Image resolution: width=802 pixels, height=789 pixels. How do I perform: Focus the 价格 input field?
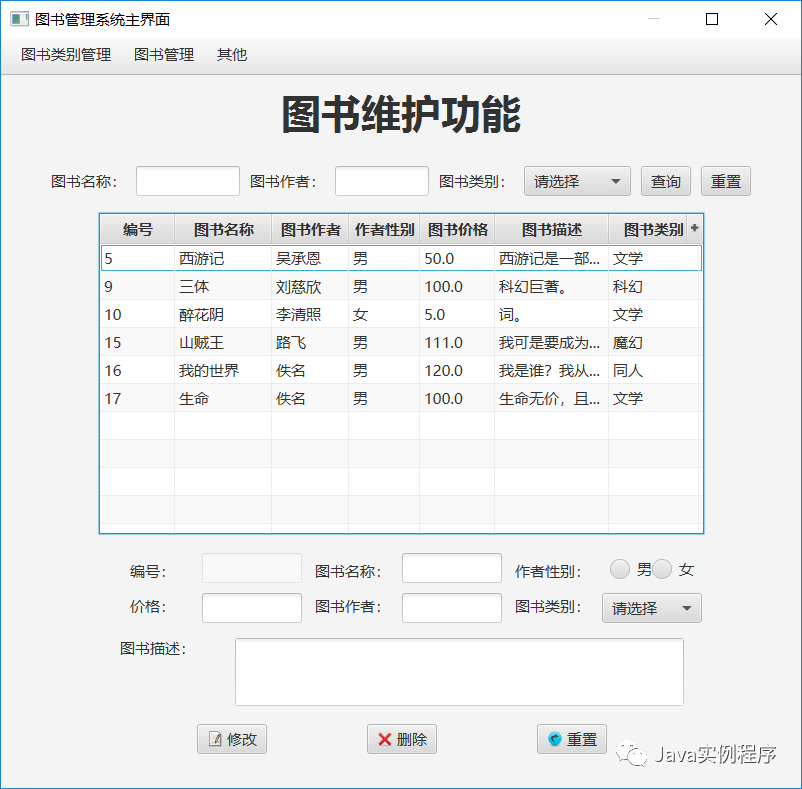click(252, 608)
